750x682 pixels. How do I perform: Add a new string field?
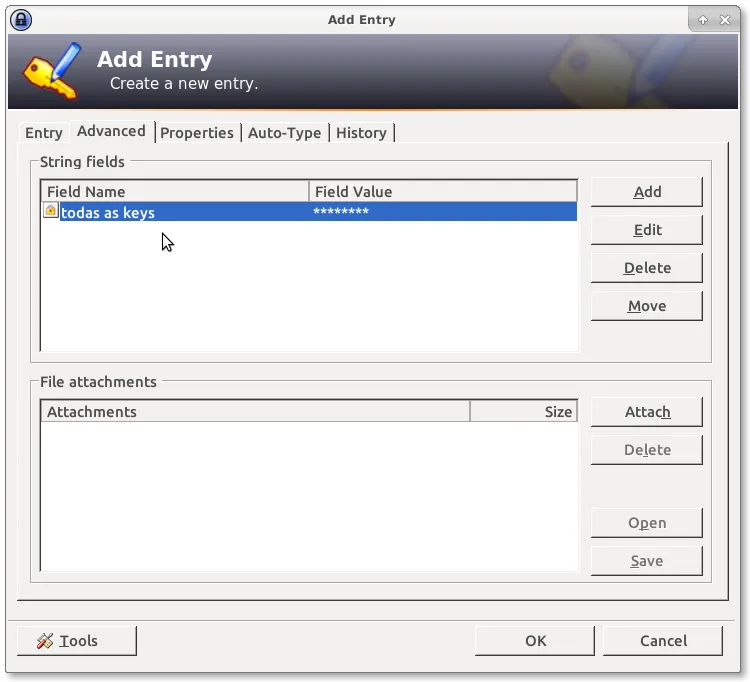coord(647,192)
